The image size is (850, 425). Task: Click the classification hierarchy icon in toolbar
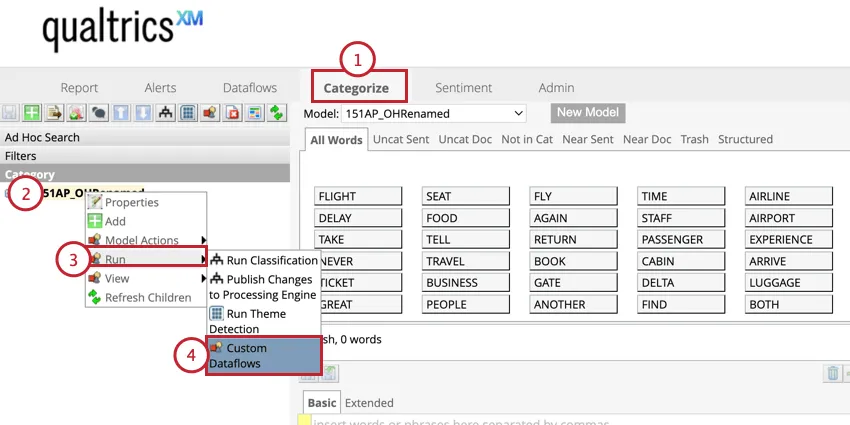pos(164,113)
